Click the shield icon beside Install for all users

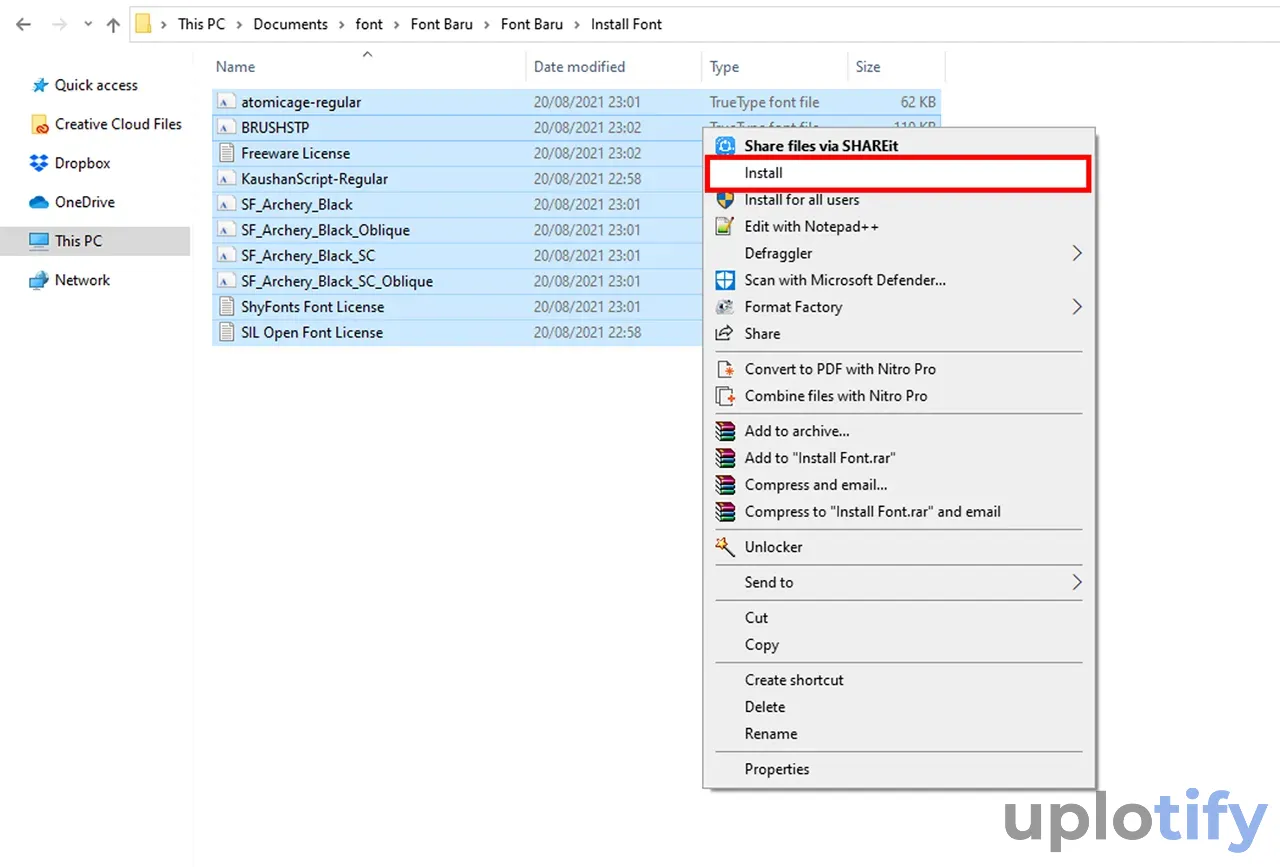[726, 200]
